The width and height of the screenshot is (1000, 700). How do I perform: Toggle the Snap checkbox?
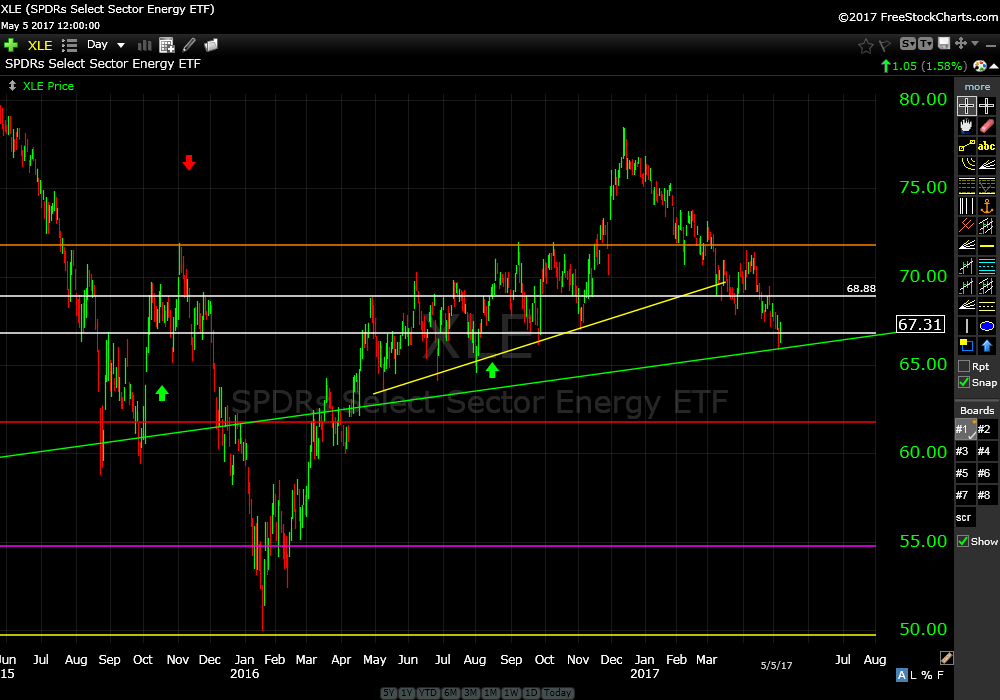click(x=964, y=382)
